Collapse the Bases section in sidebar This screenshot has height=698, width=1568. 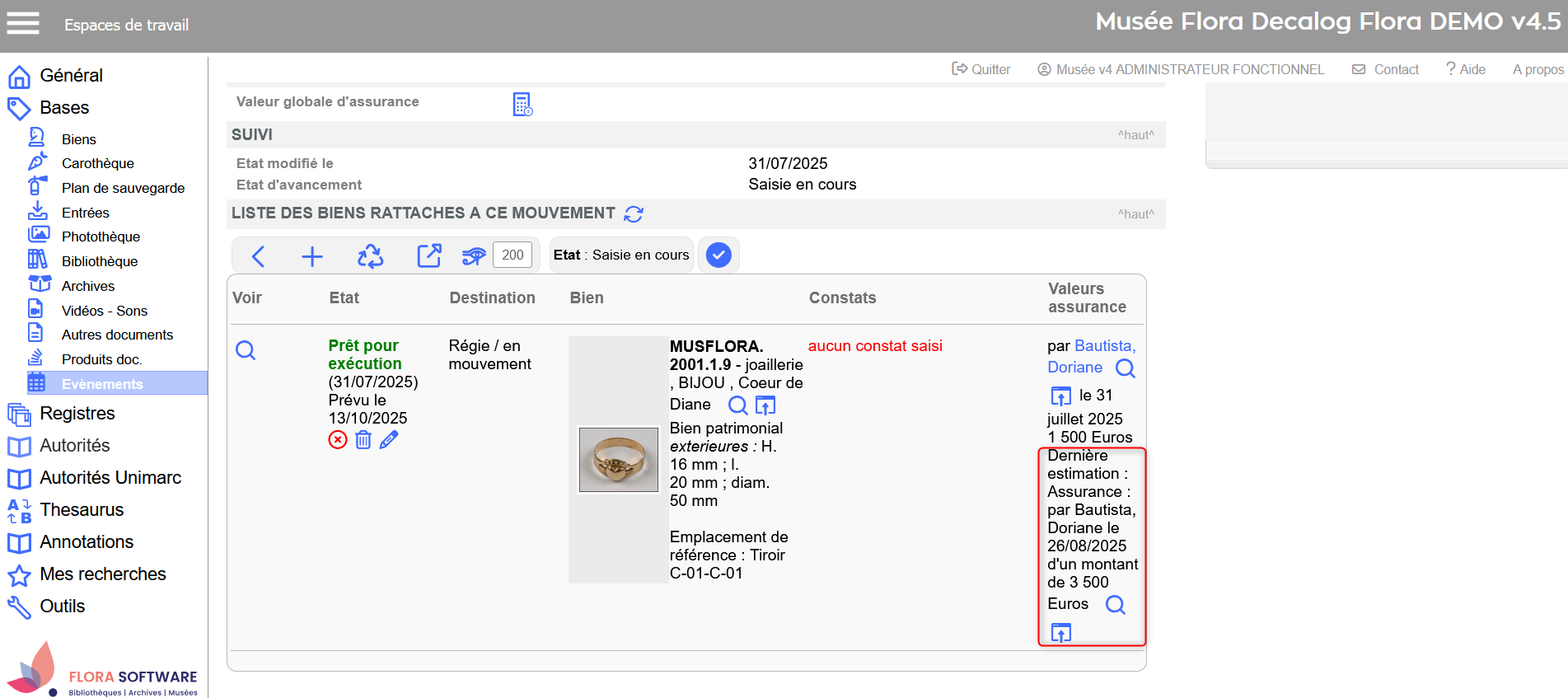pyautogui.click(x=64, y=108)
